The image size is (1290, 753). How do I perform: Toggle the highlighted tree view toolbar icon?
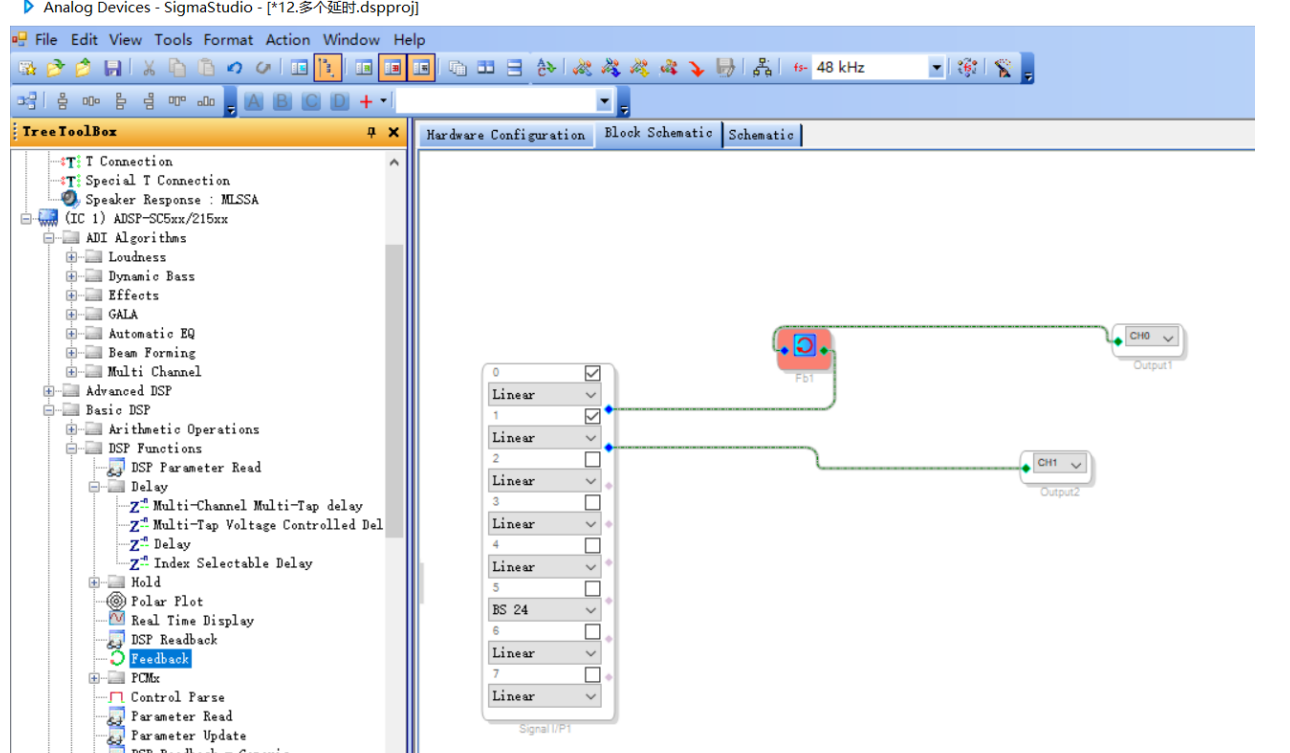coord(327,68)
